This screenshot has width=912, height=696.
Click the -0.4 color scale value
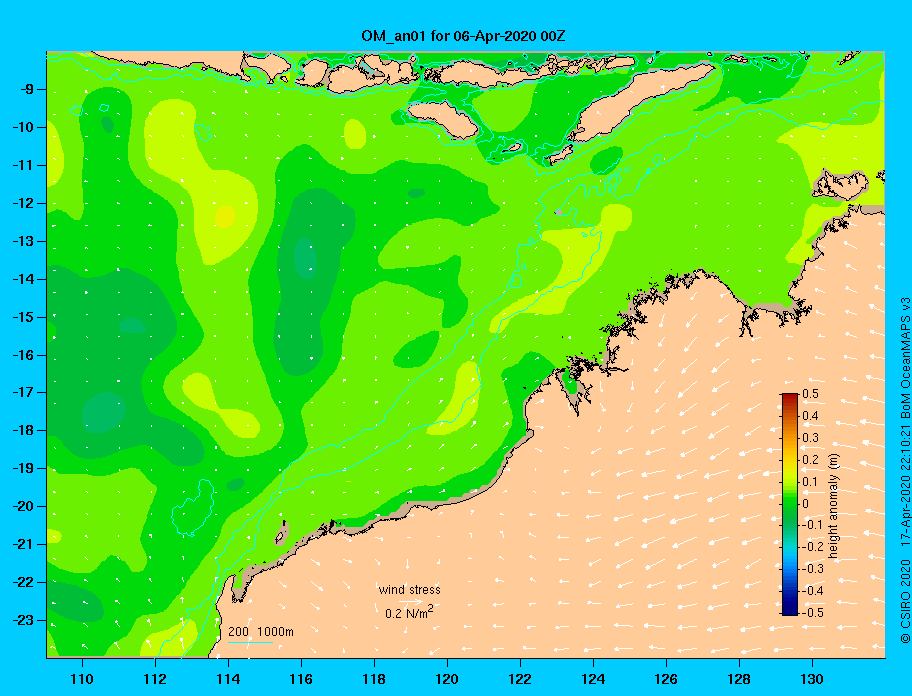813,591
